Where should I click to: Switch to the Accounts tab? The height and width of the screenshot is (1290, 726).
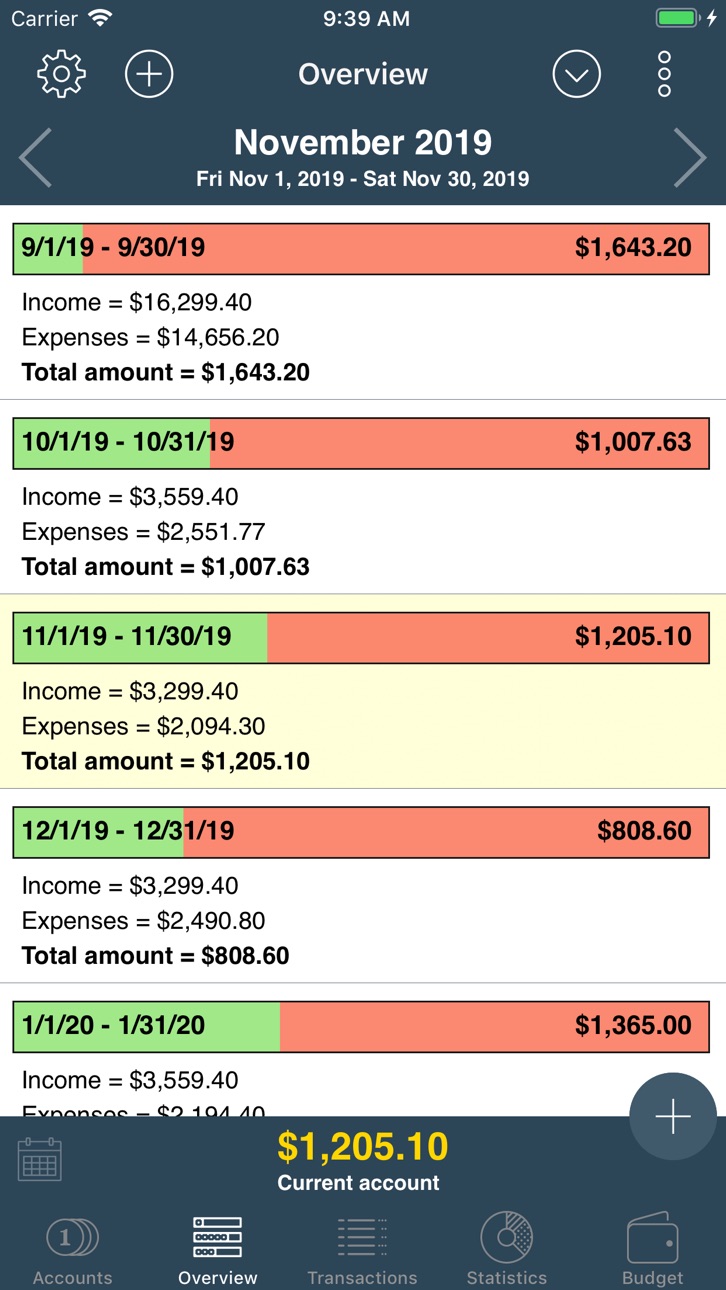coord(72,1249)
